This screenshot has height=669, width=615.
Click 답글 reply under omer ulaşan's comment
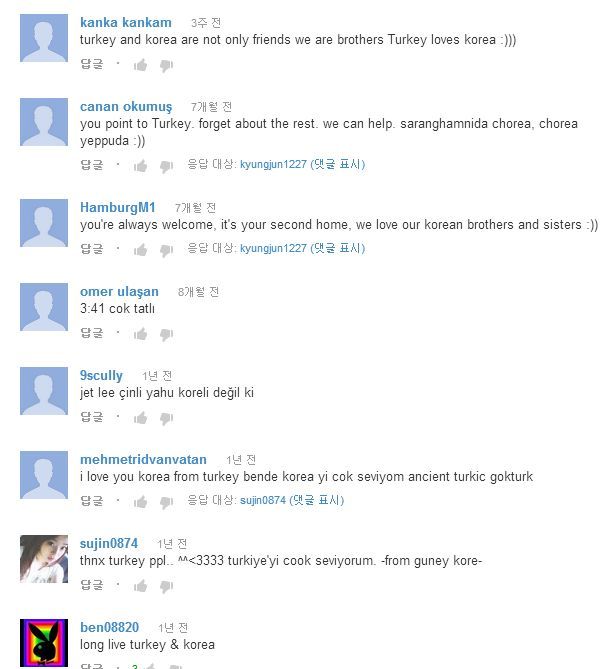point(92,333)
